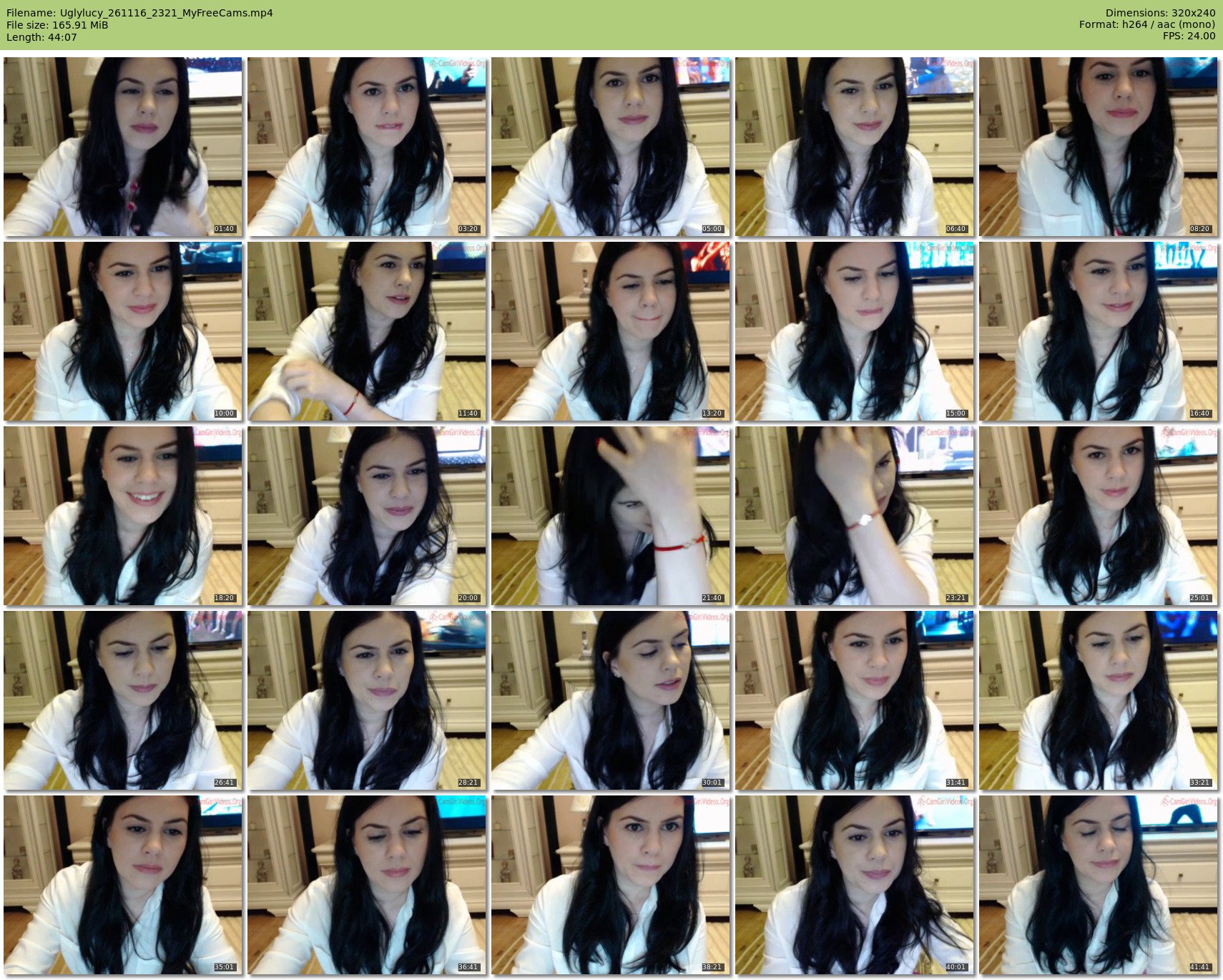Select the thumbnail at 30:01
1223x980 pixels.
click(610, 700)
